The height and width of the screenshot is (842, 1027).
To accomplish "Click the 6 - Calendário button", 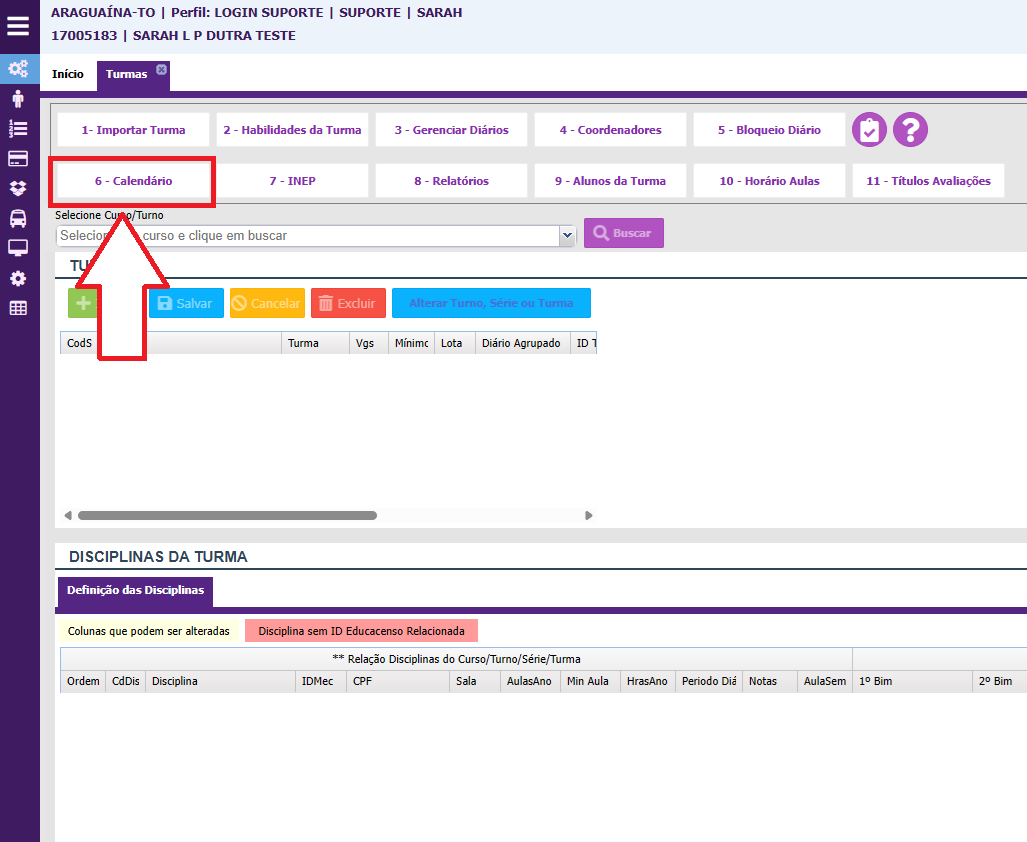I will [133, 181].
